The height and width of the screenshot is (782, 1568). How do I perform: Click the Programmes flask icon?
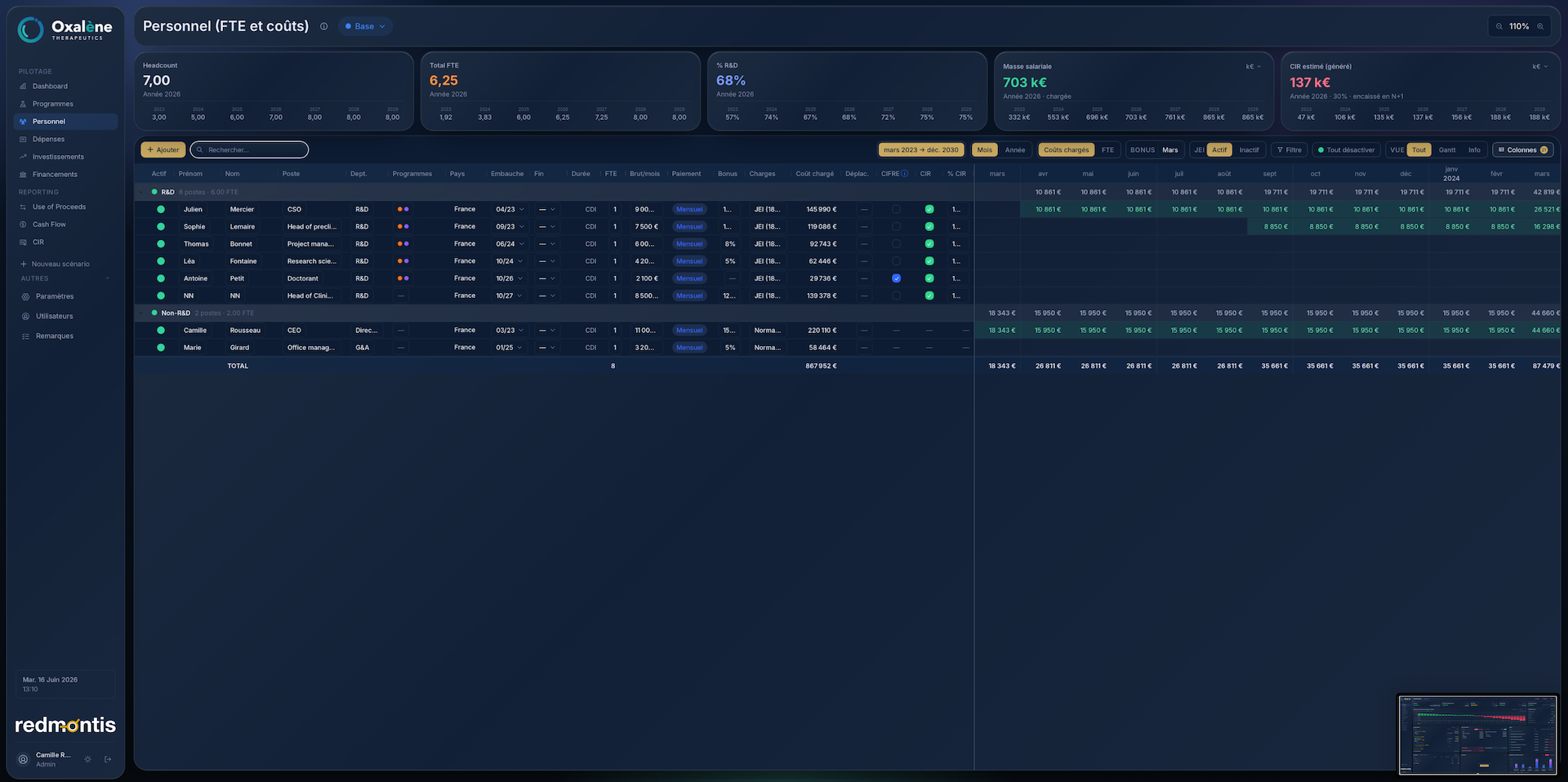tap(23, 104)
